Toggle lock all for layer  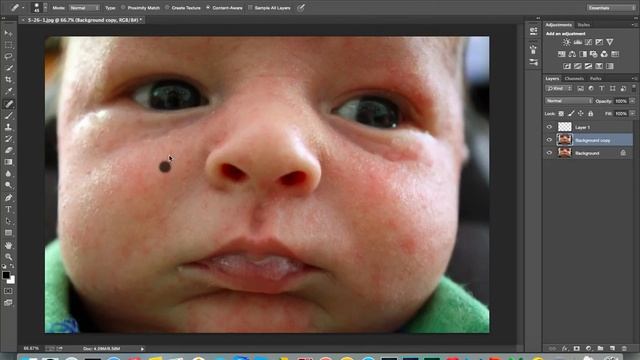click(591, 113)
